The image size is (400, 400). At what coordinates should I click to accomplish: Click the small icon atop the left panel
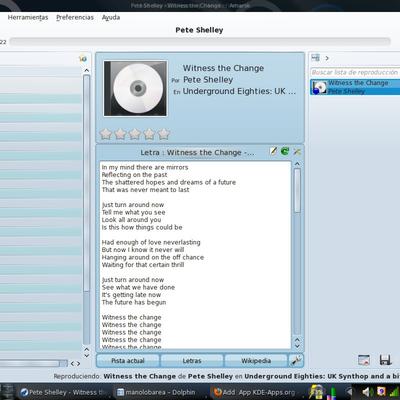(x=83, y=59)
